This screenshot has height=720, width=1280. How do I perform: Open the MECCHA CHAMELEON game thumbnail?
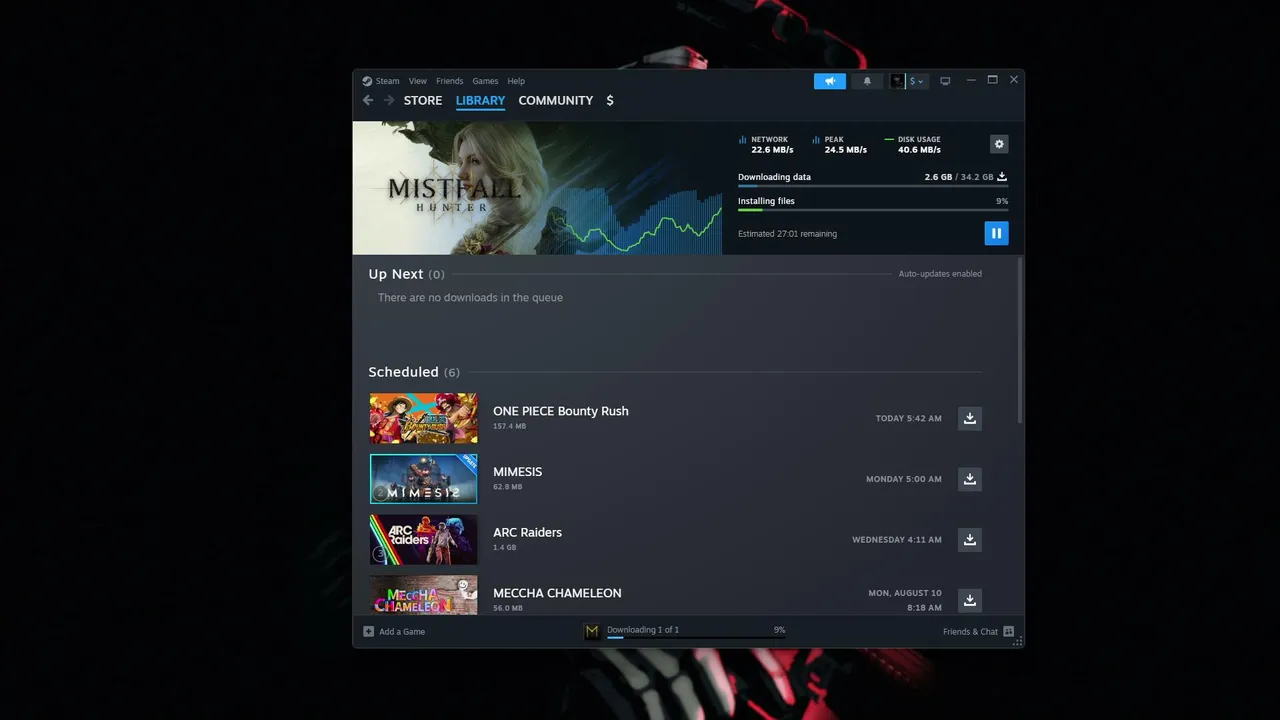(424, 595)
